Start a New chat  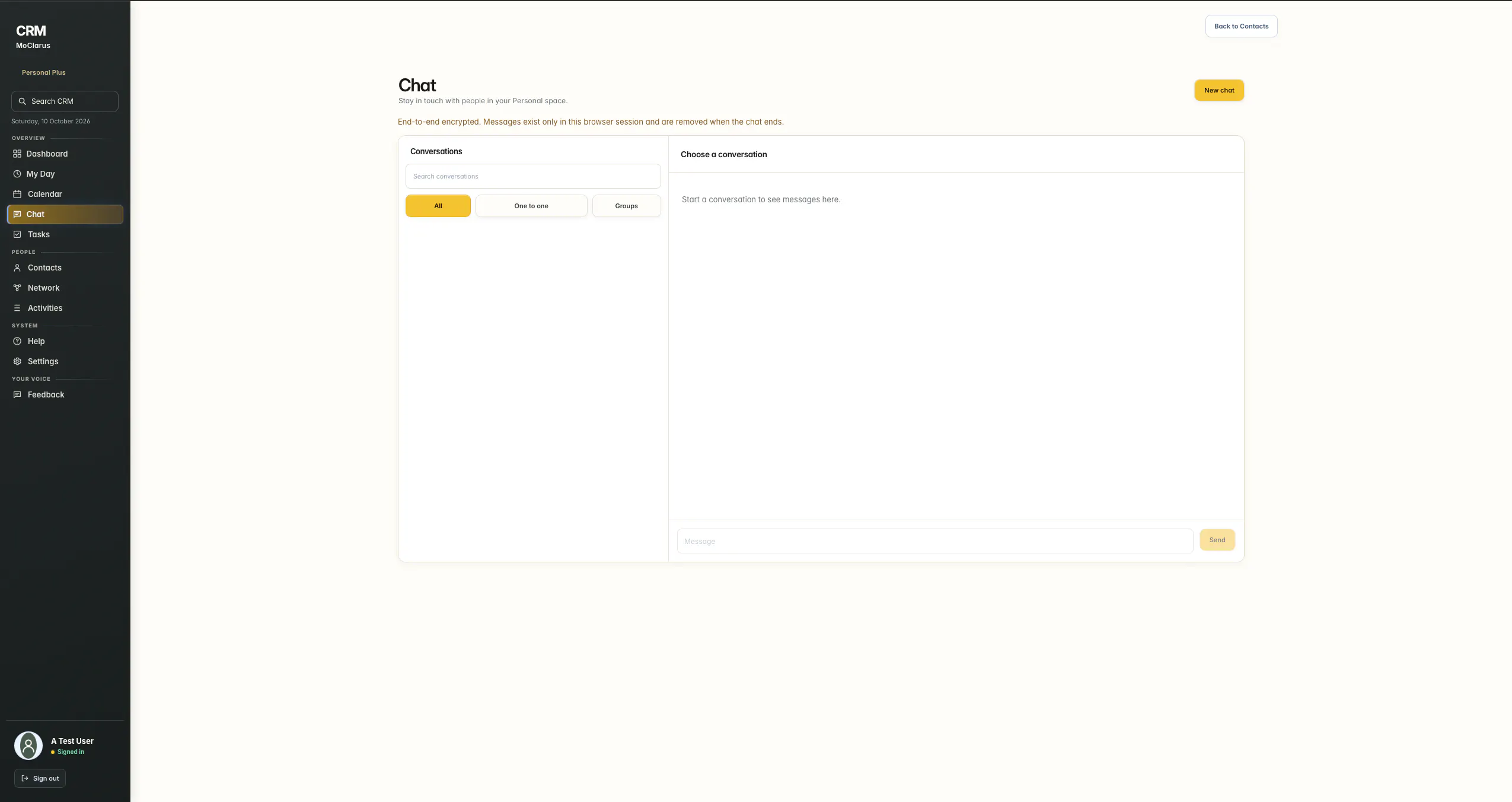(x=1219, y=90)
